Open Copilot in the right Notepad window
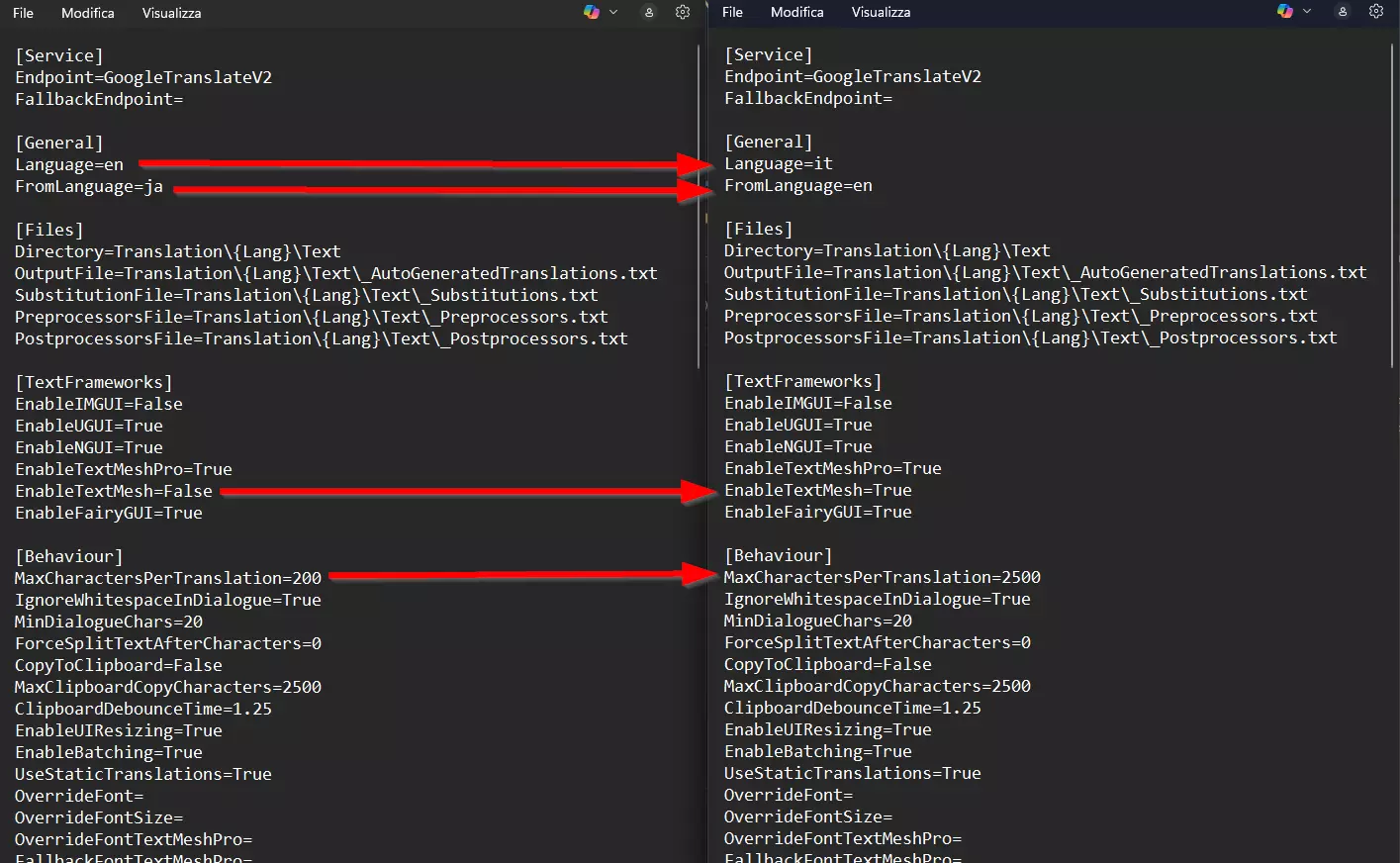The width and height of the screenshot is (1400, 863). (x=1285, y=11)
